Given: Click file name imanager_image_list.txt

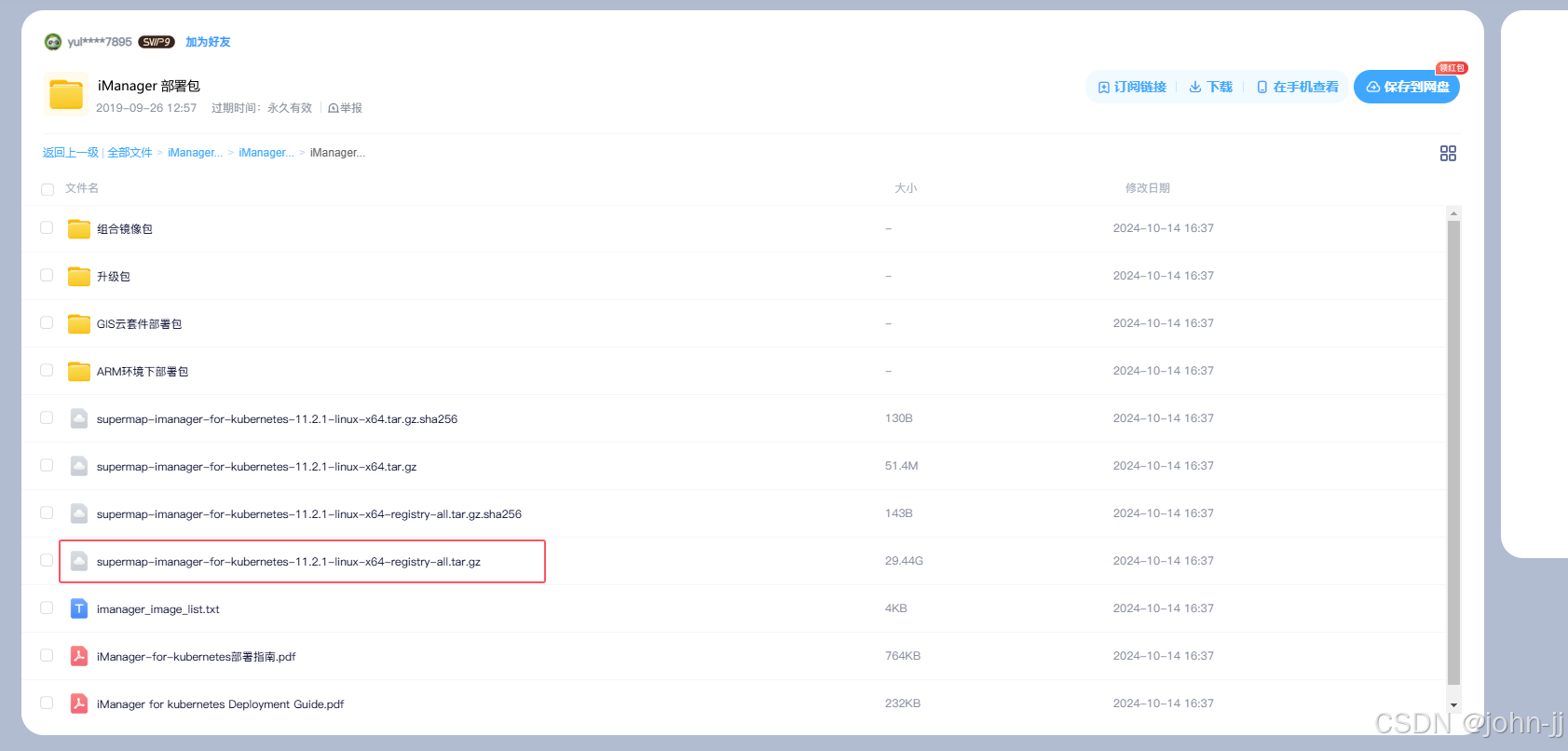Looking at the screenshot, I should pyautogui.click(x=158, y=609).
